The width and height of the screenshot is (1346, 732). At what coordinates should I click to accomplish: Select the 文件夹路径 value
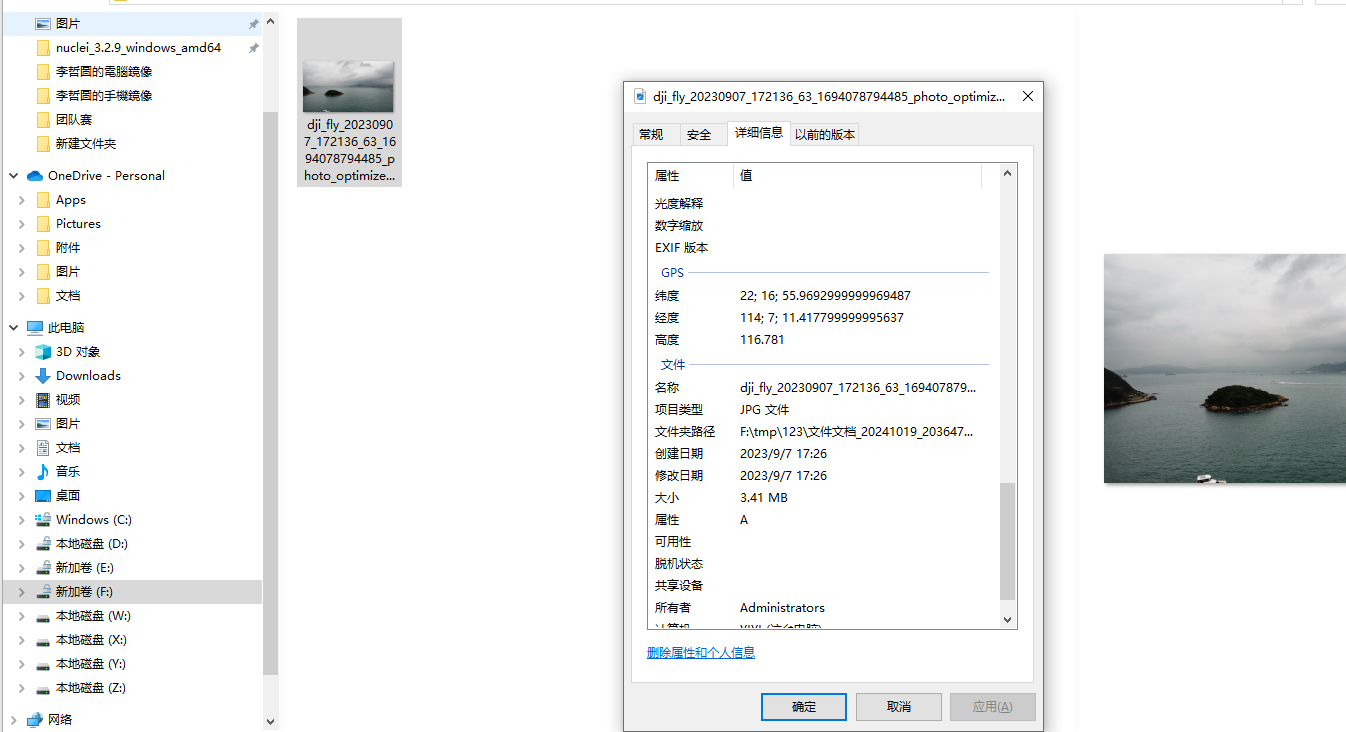[x=858, y=432]
